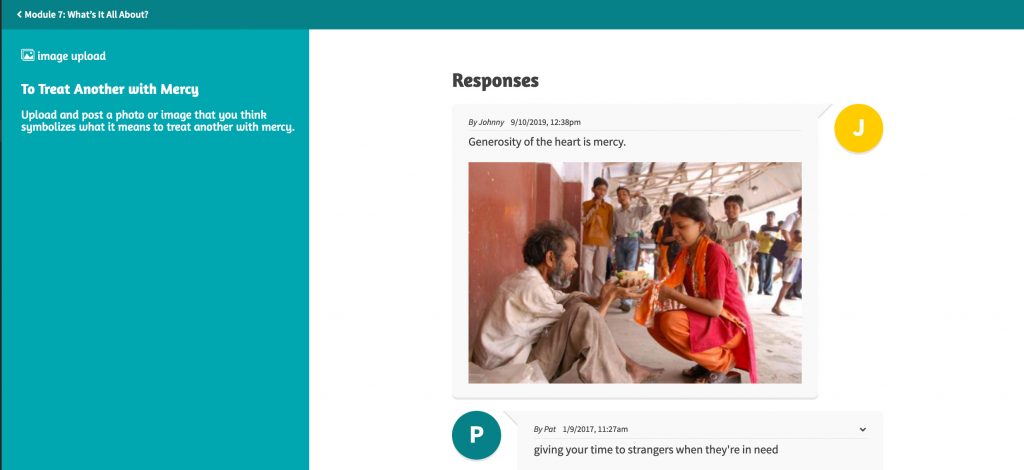Click the Generosity of the heart caption
1024x470 pixels.
pyautogui.click(x=547, y=142)
